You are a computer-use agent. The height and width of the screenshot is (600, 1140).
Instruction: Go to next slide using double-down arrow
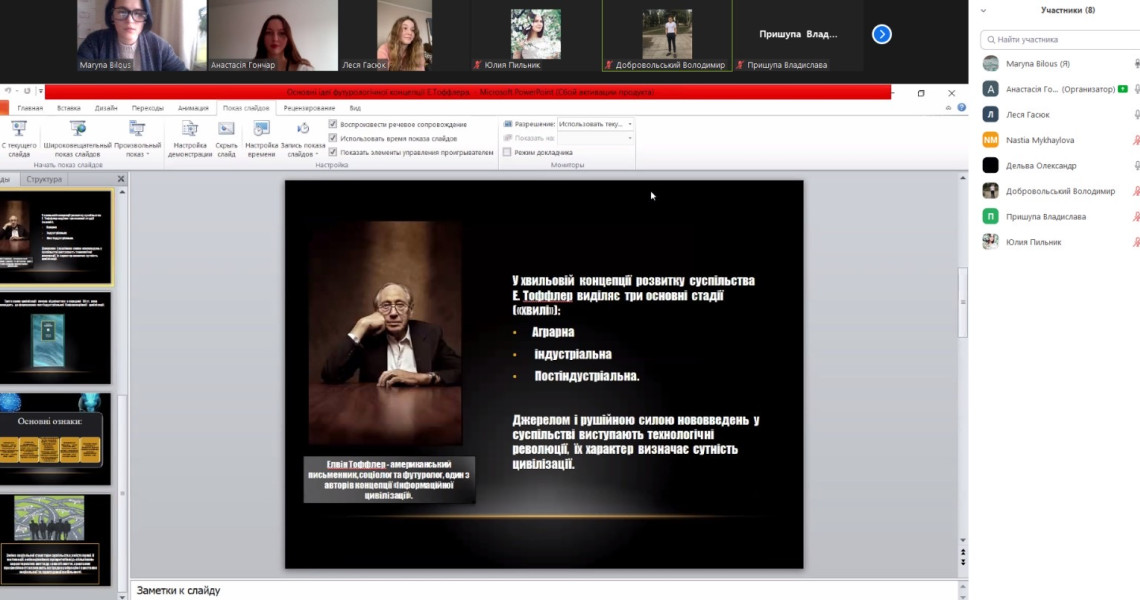(963, 563)
